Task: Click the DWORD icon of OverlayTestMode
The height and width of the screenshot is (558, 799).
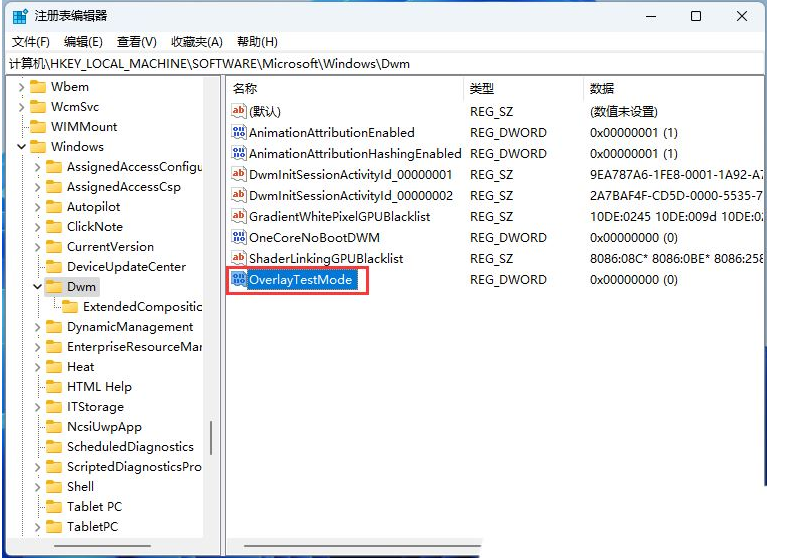Action: (x=238, y=279)
